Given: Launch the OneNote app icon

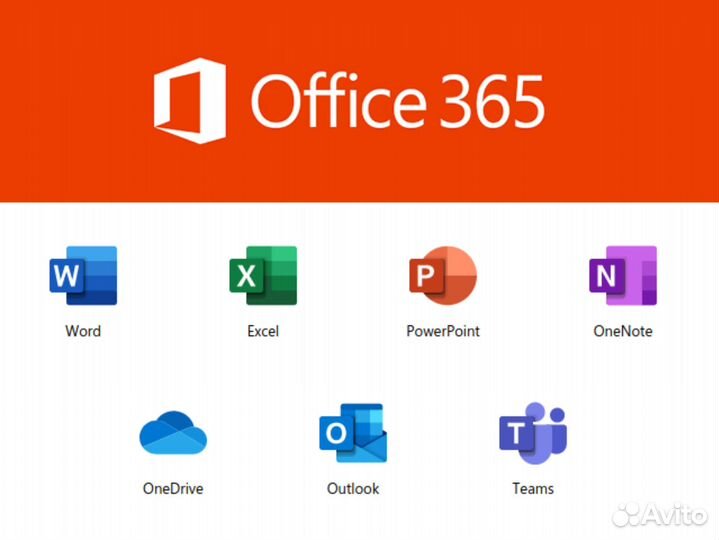Looking at the screenshot, I should pyautogui.click(x=623, y=276).
